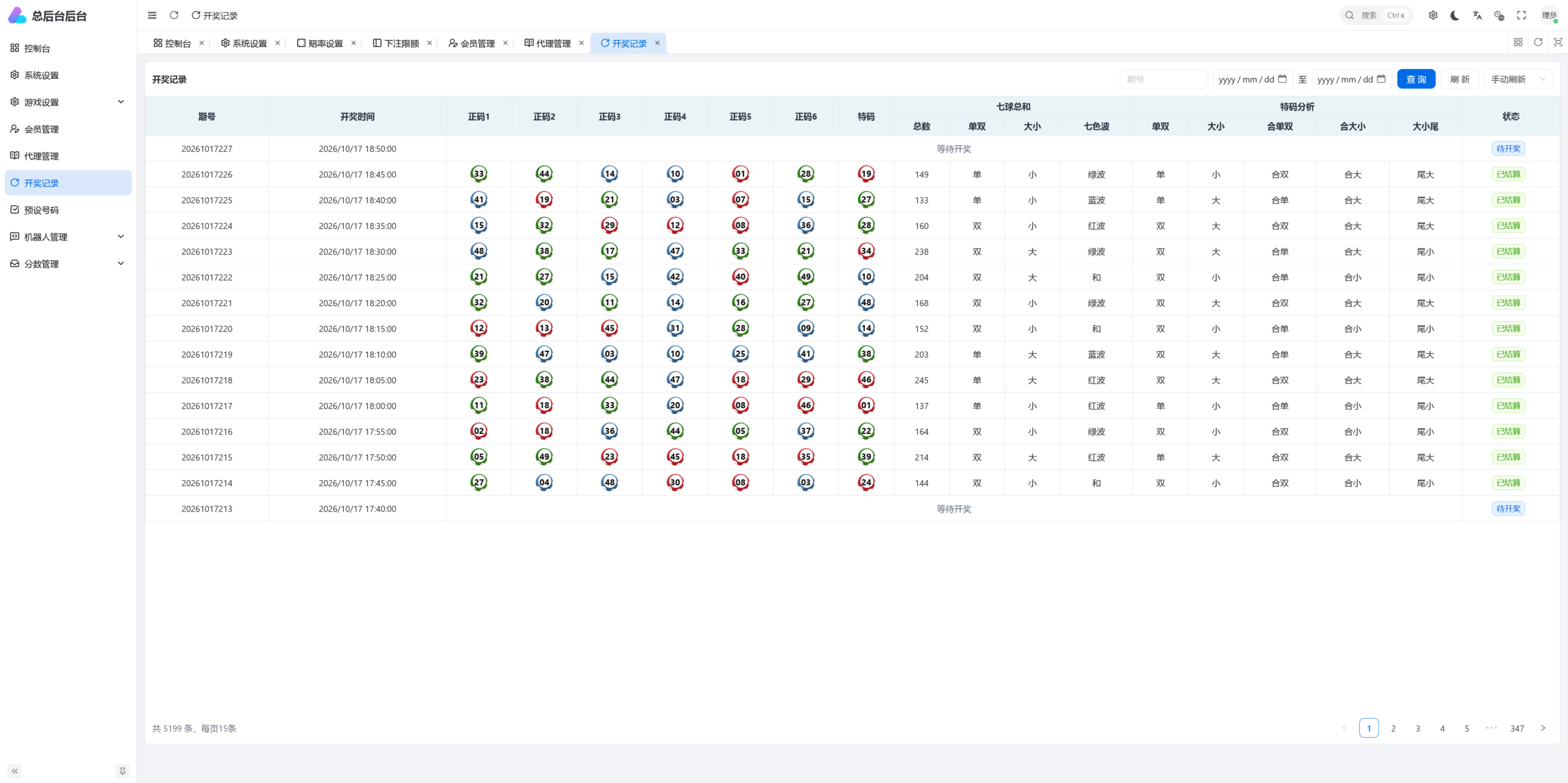The image size is (1568, 783).
Task: Expand 游戏设置 sidebar menu
Action: (68, 102)
